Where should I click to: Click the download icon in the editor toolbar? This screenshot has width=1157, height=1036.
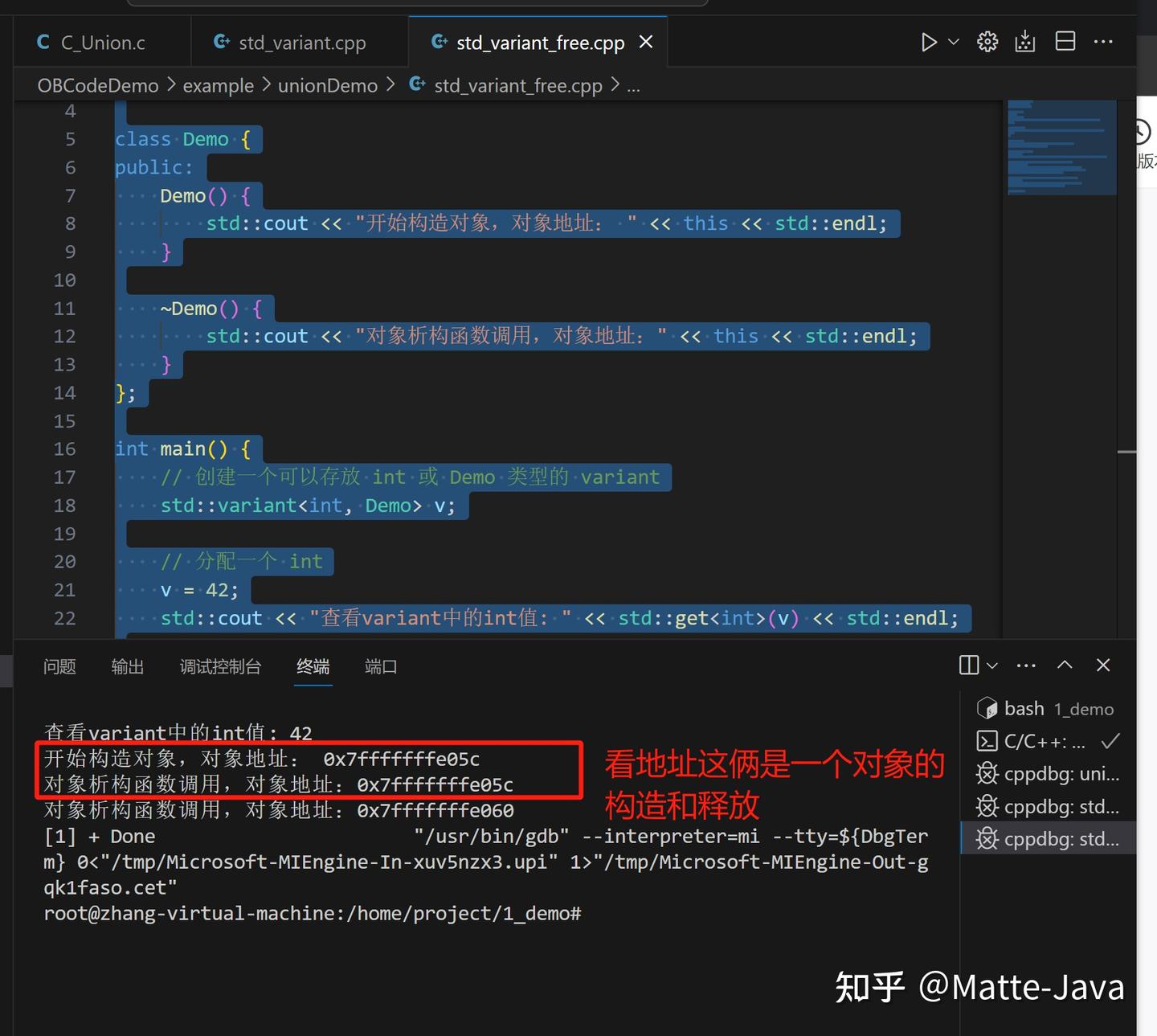1024,41
